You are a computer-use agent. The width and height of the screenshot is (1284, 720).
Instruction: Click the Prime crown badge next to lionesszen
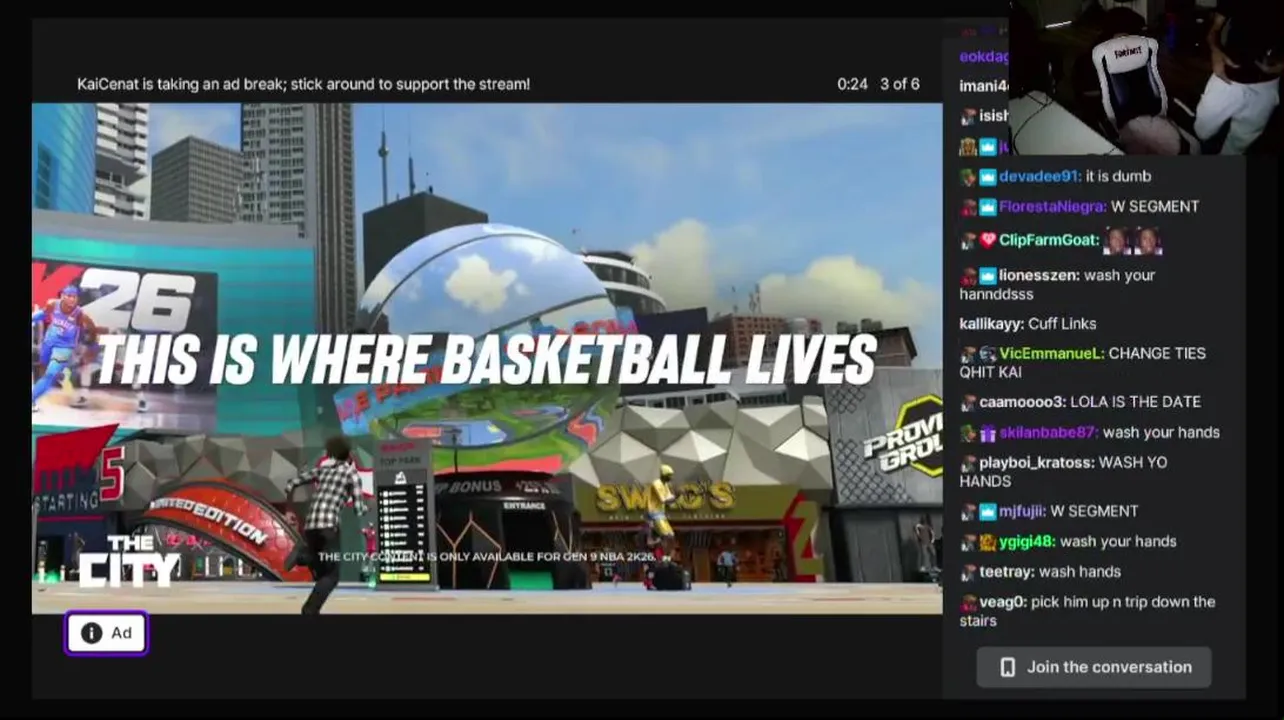click(x=988, y=276)
